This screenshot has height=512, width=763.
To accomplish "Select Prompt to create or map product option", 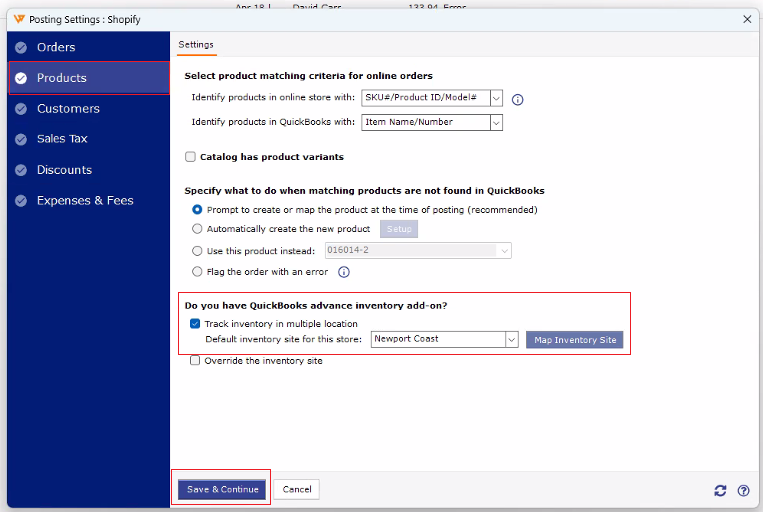I will point(197,209).
